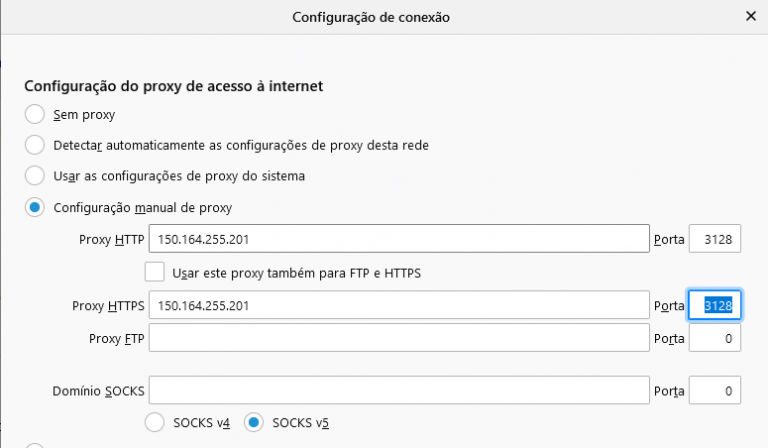This screenshot has width=768, height=448.
Task: Select the partially visible radio button at bottom
Action: tap(35, 445)
